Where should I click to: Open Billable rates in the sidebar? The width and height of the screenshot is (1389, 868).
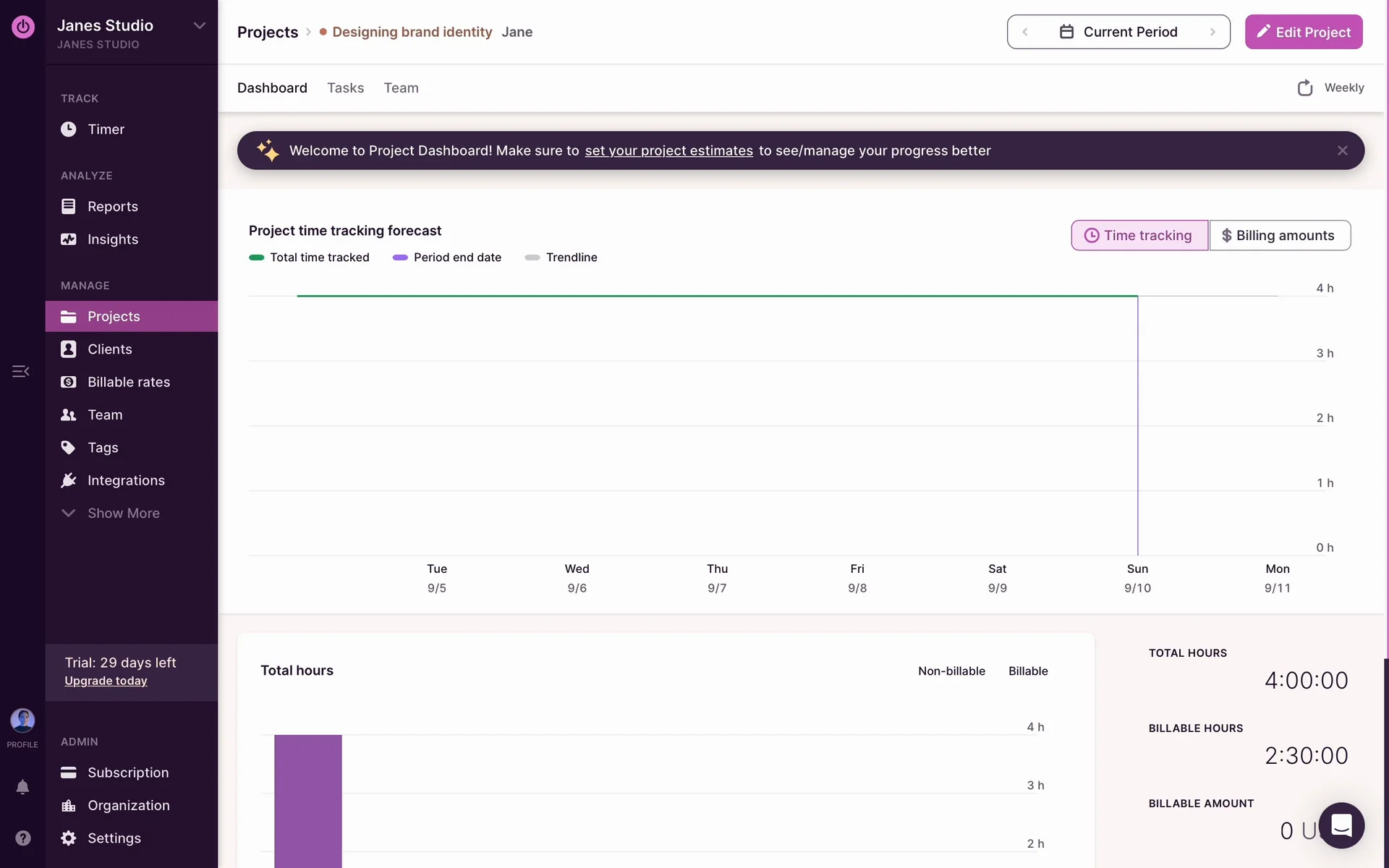pyautogui.click(x=129, y=382)
